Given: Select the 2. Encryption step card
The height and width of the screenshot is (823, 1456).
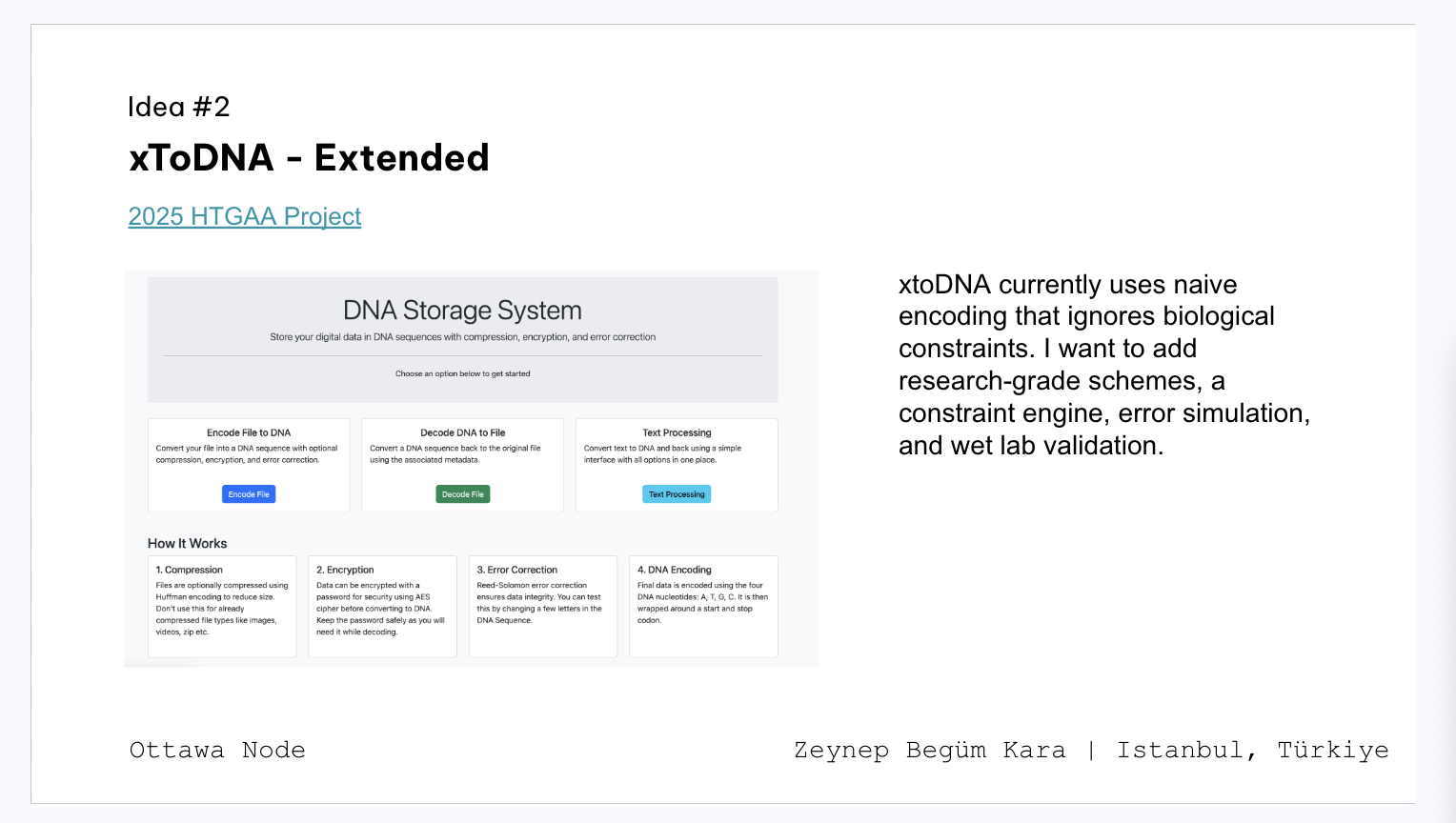Looking at the screenshot, I should click(382, 606).
